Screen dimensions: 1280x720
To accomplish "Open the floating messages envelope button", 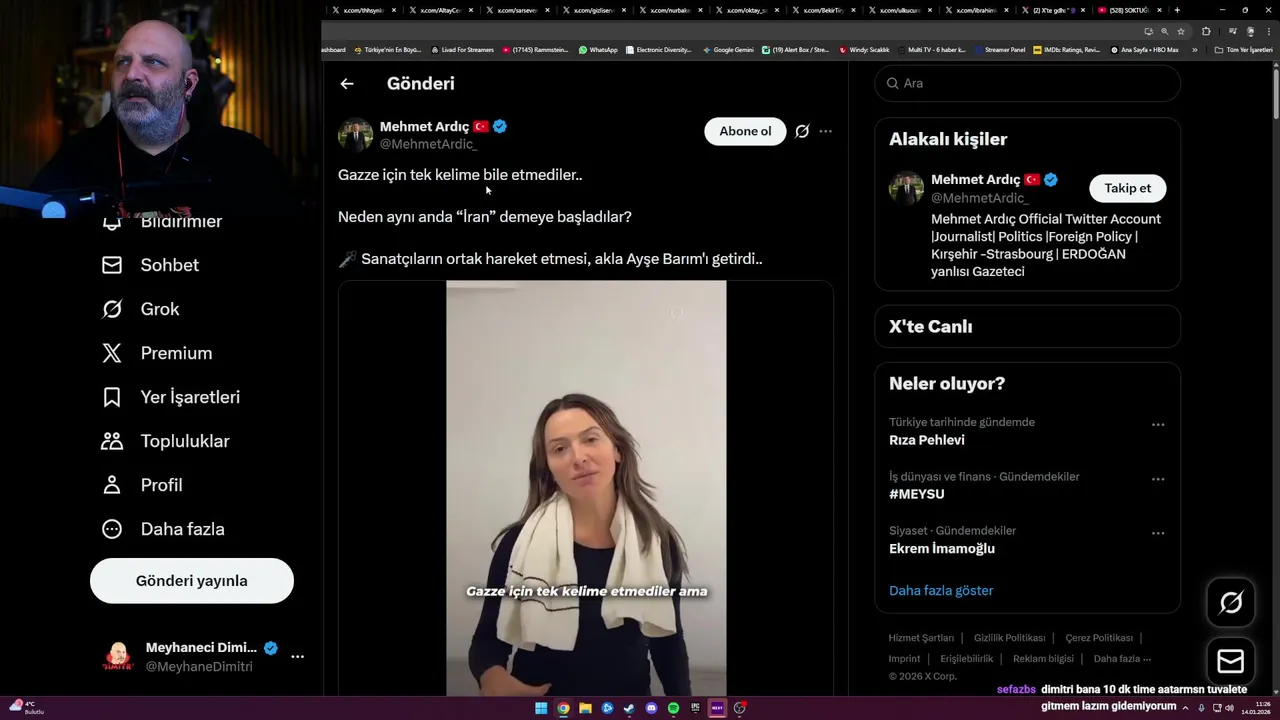I will (1231, 661).
